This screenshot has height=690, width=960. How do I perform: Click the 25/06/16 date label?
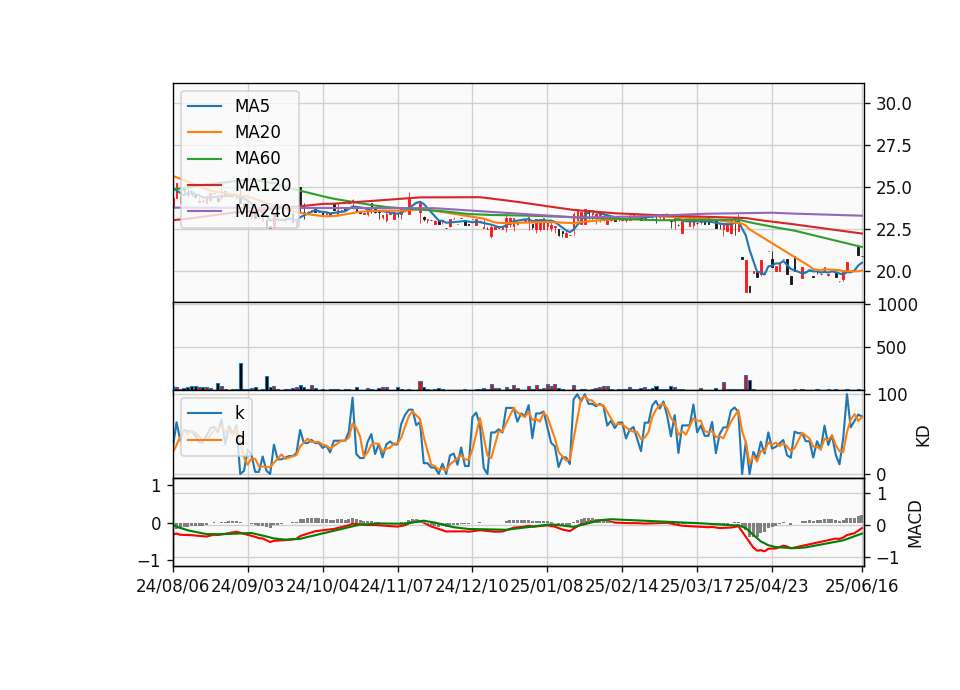pos(861,586)
